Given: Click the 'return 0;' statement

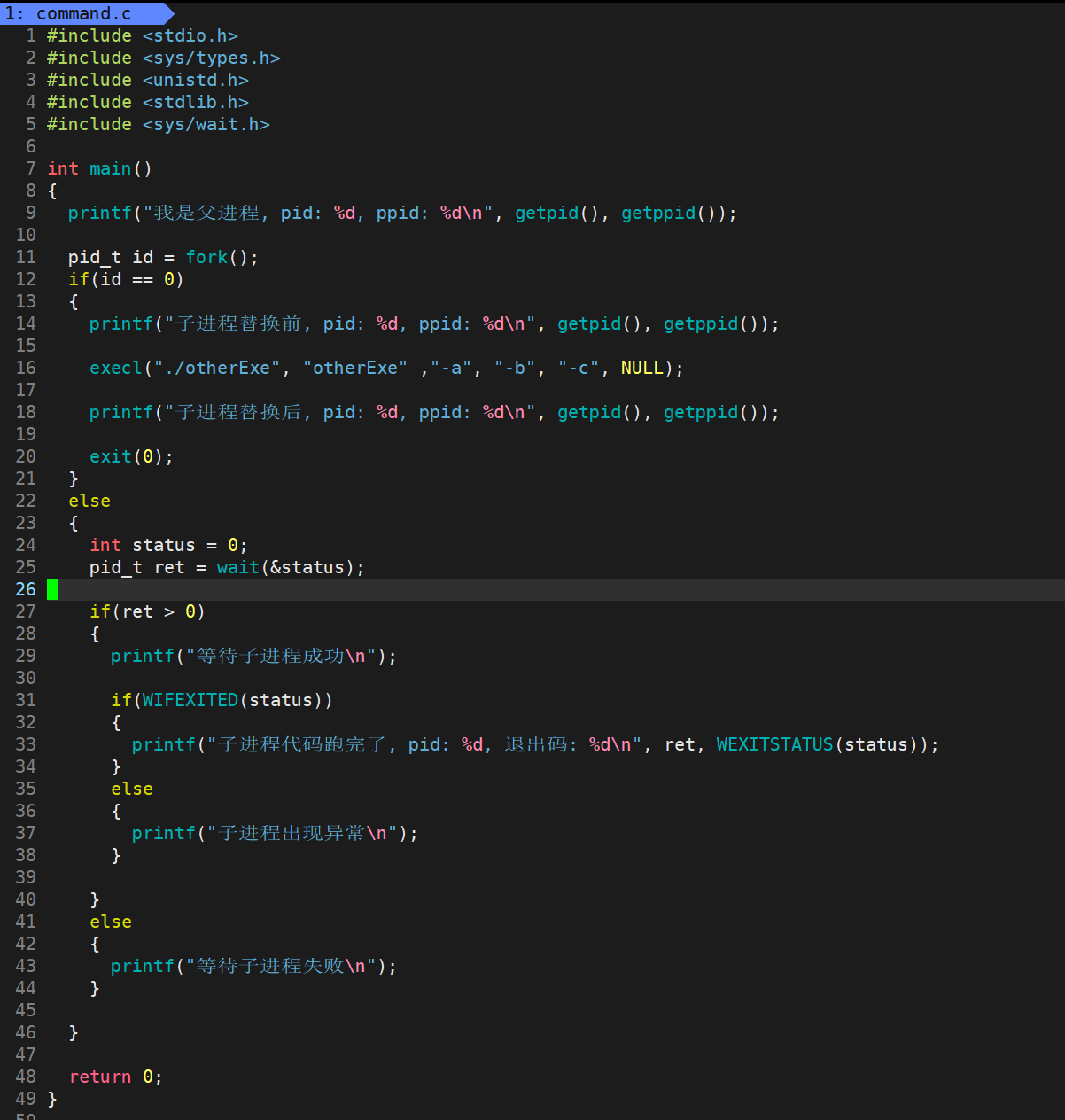Looking at the screenshot, I should point(115,1077).
